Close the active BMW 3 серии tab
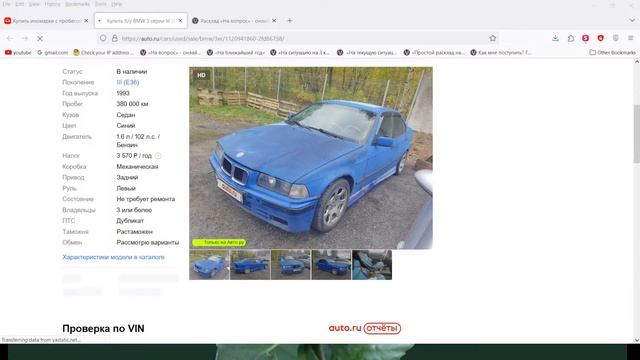Image resolution: width=640 pixels, height=360 pixels. [180, 21]
